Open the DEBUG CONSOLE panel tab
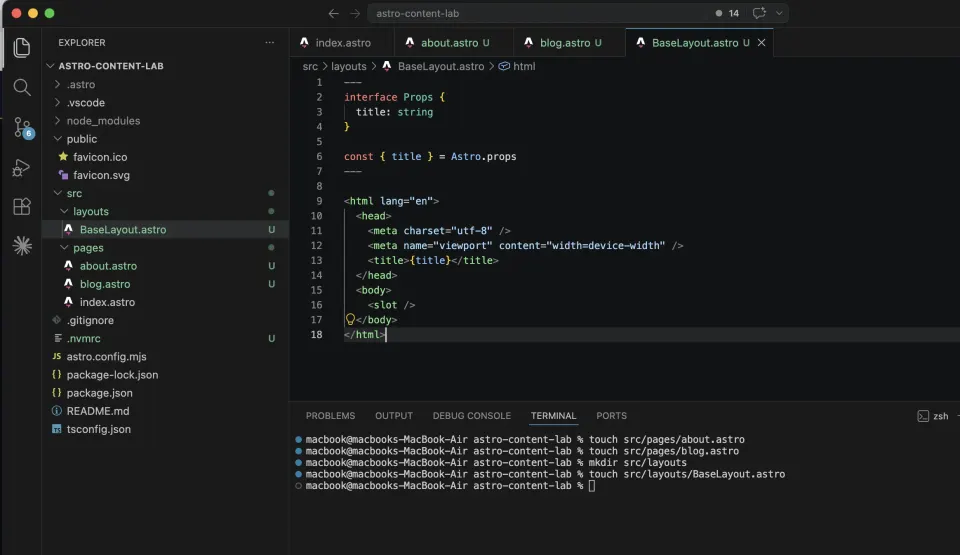 click(471, 415)
